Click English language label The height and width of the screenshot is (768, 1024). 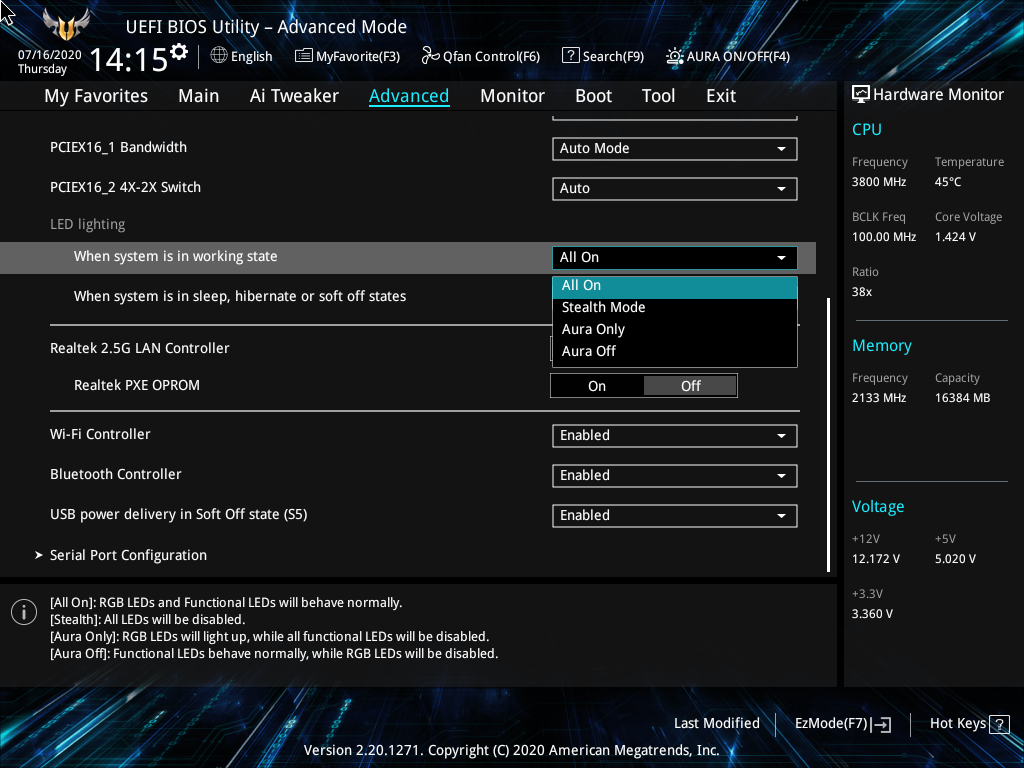click(x=251, y=57)
